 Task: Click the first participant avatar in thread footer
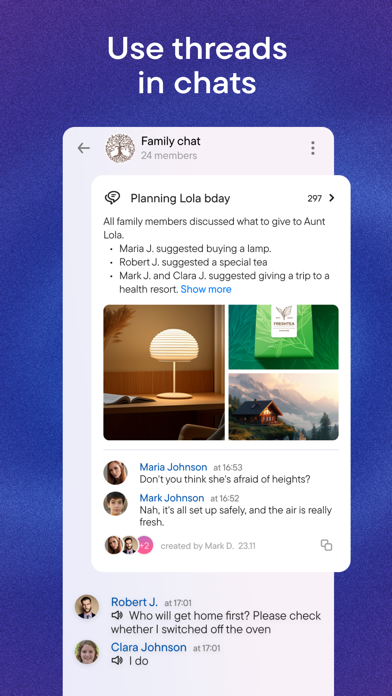coord(113,545)
